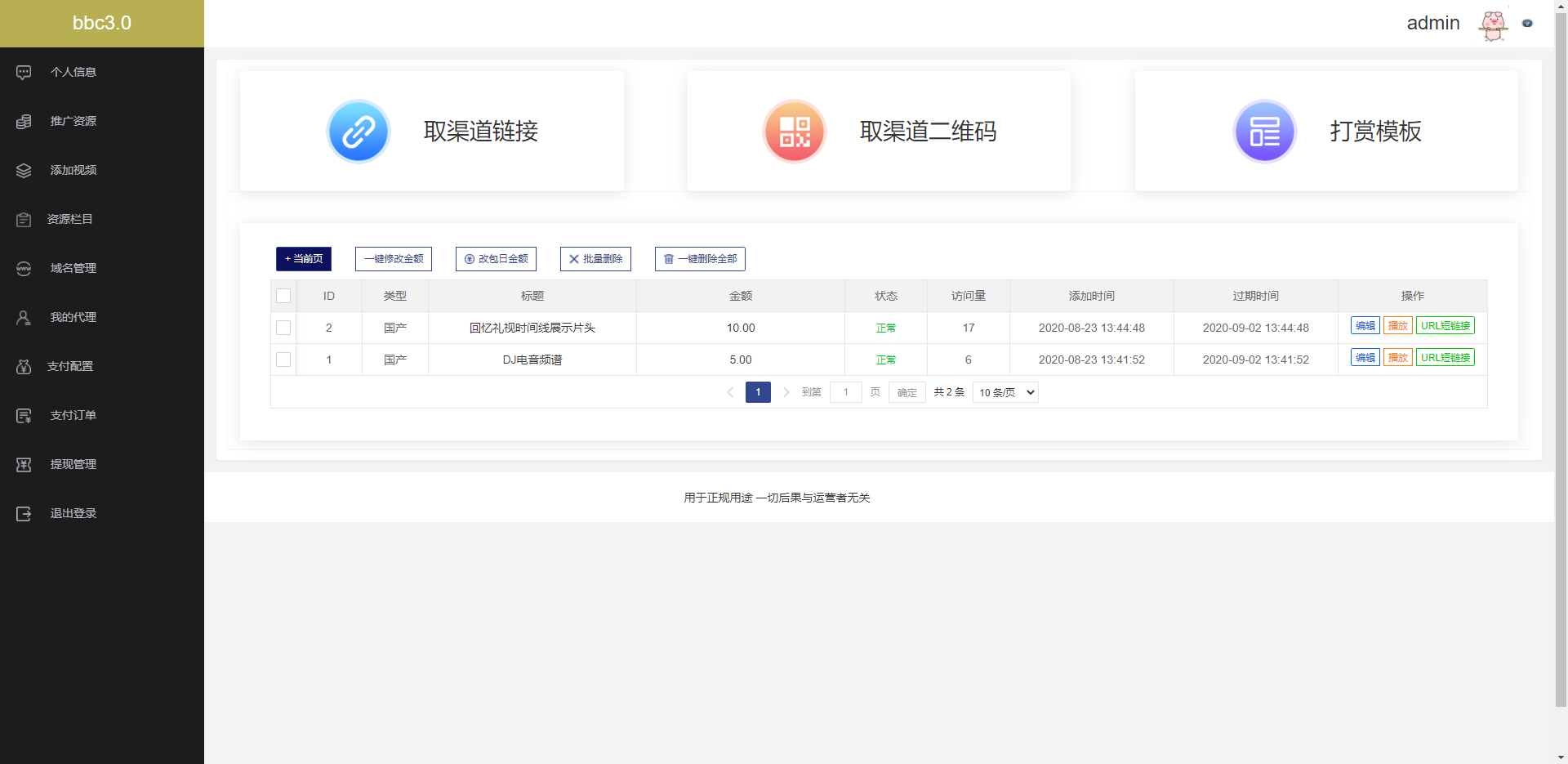Viewport: 1568px width, 764px height.
Task: Select 添加视频 in the sidebar
Action: pos(72,170)
